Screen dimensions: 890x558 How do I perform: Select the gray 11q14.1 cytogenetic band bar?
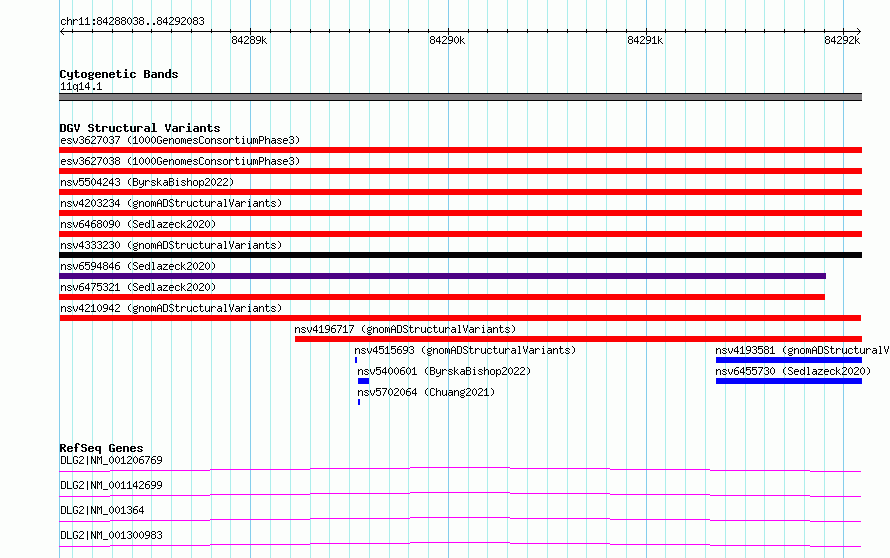(460, 97)
